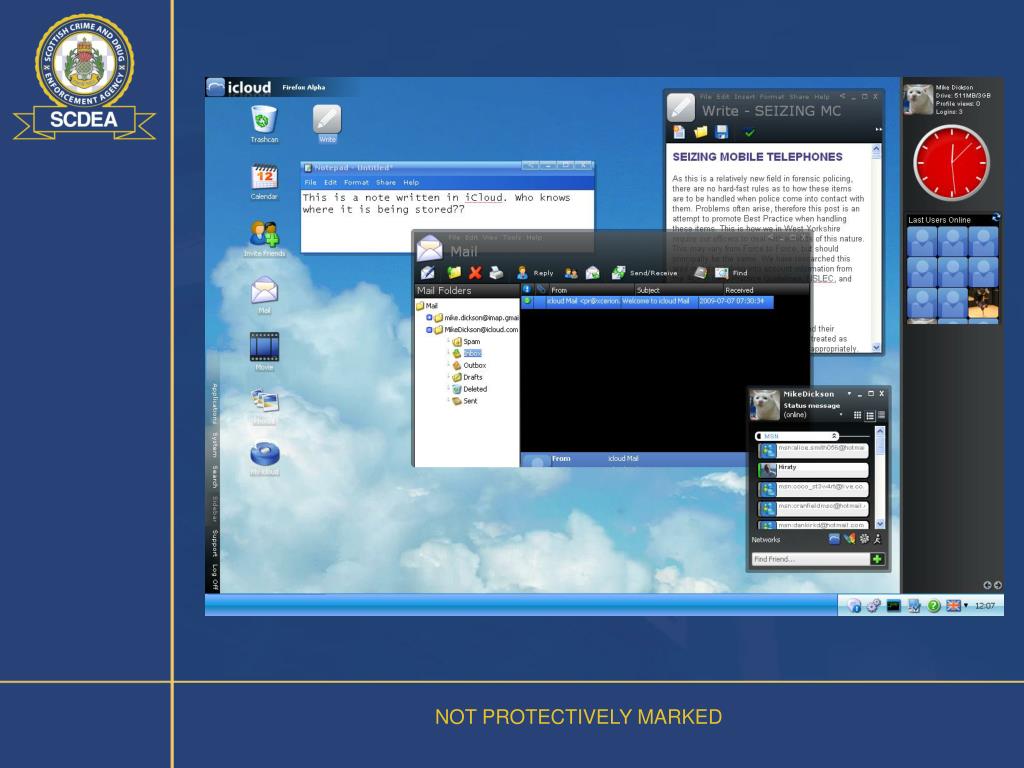The height and width of the screenshot is (768, 1024).
Task: Select the Spam mail folder
Action: coord(466,342)
